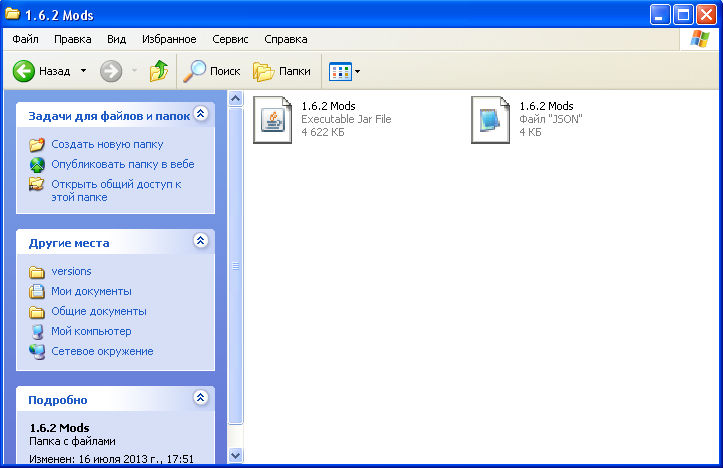Click the jar file name 1.6.2 Mods
The image size is (723, 468).
coord(328,106)
